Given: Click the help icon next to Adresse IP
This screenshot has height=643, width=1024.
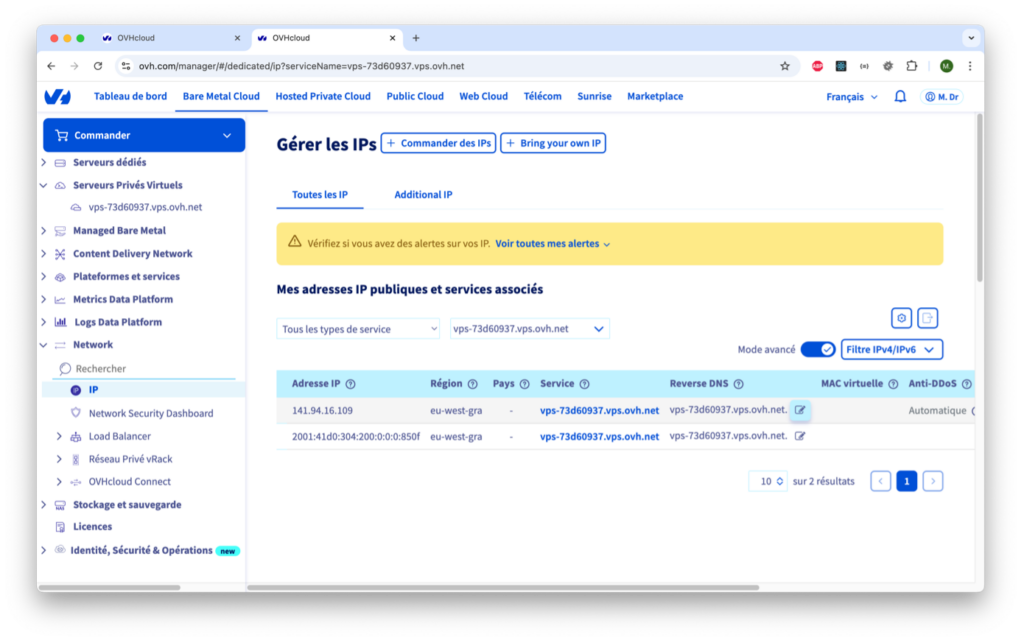Looking at the screenshot, I should tap(351, 384).
